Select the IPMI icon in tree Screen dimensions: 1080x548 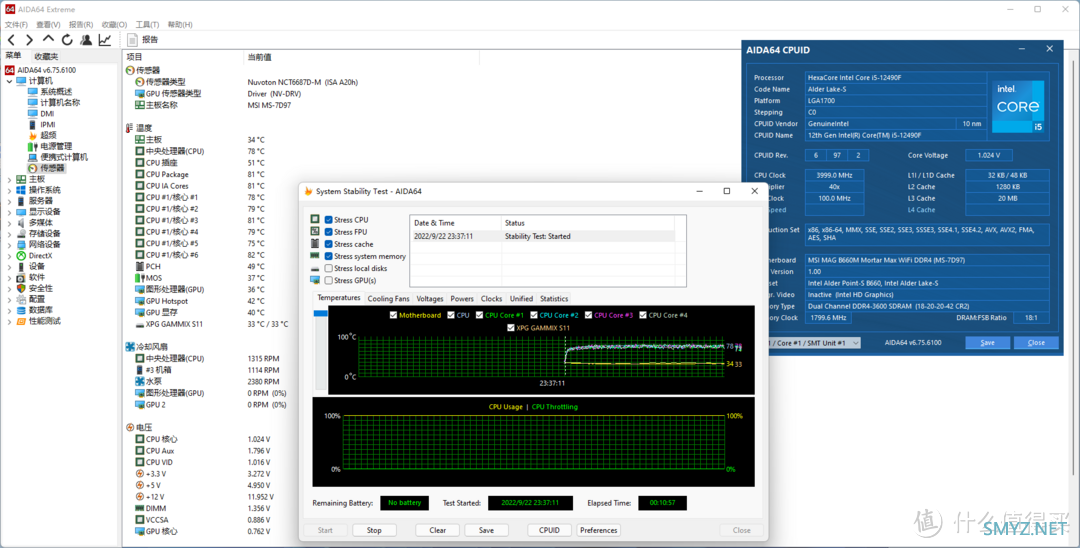(x=32, y=125)
